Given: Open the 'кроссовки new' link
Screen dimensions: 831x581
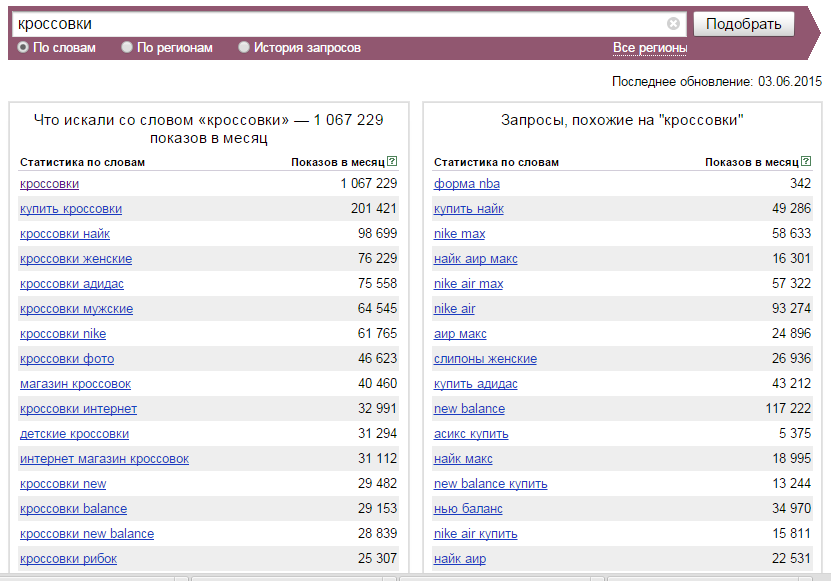Looking at the screenshot, I should [x=63, y=483].
